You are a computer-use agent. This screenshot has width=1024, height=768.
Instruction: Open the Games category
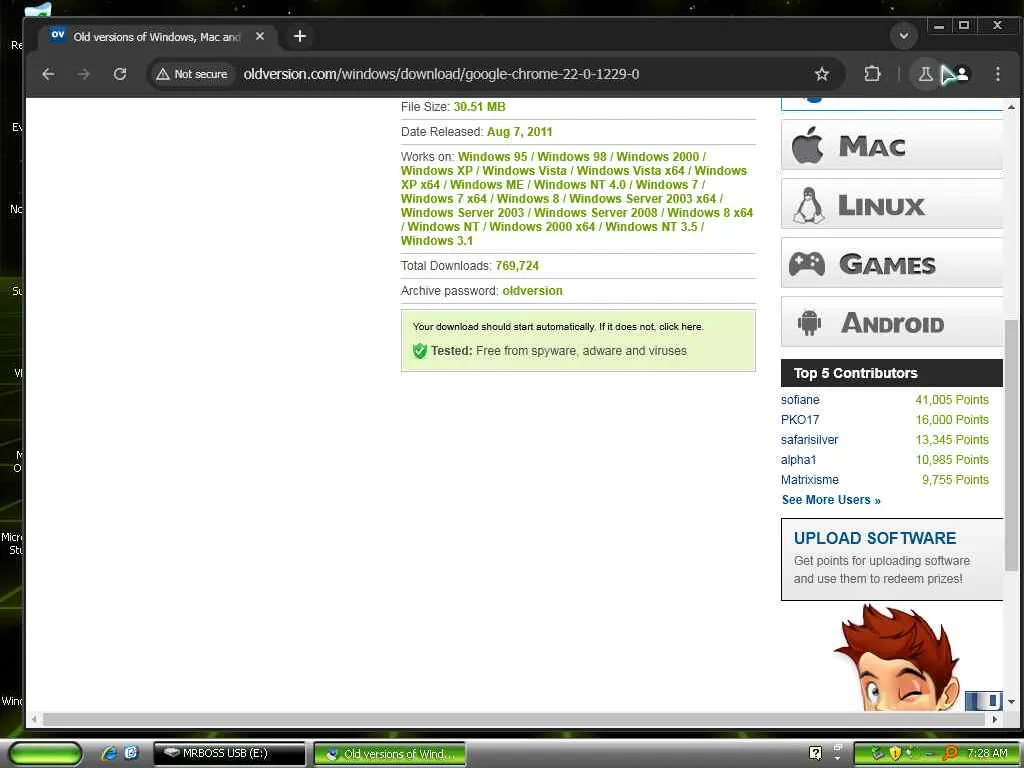tap(892, 263)
